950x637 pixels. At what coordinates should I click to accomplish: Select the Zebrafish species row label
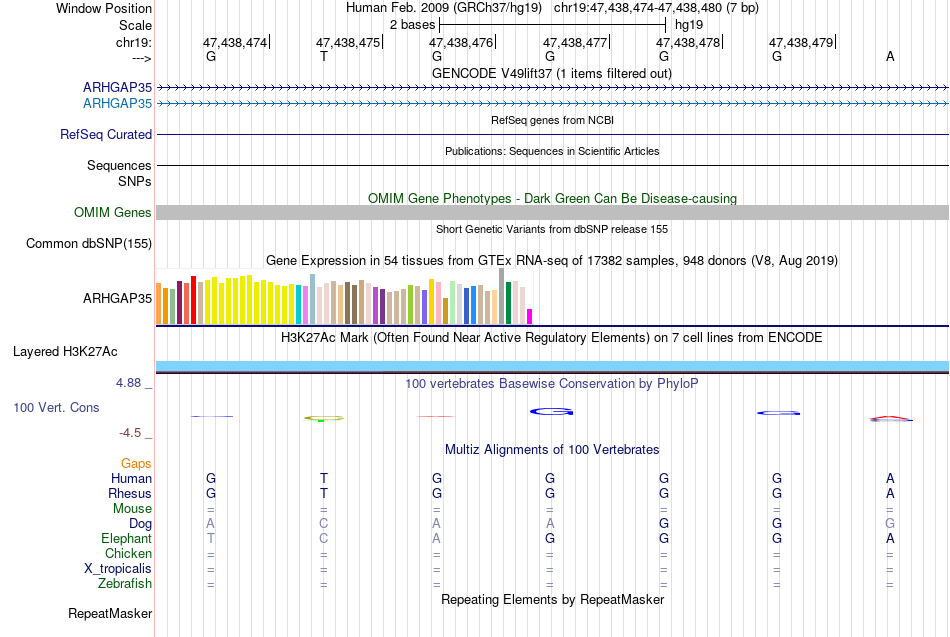point(125,584)
